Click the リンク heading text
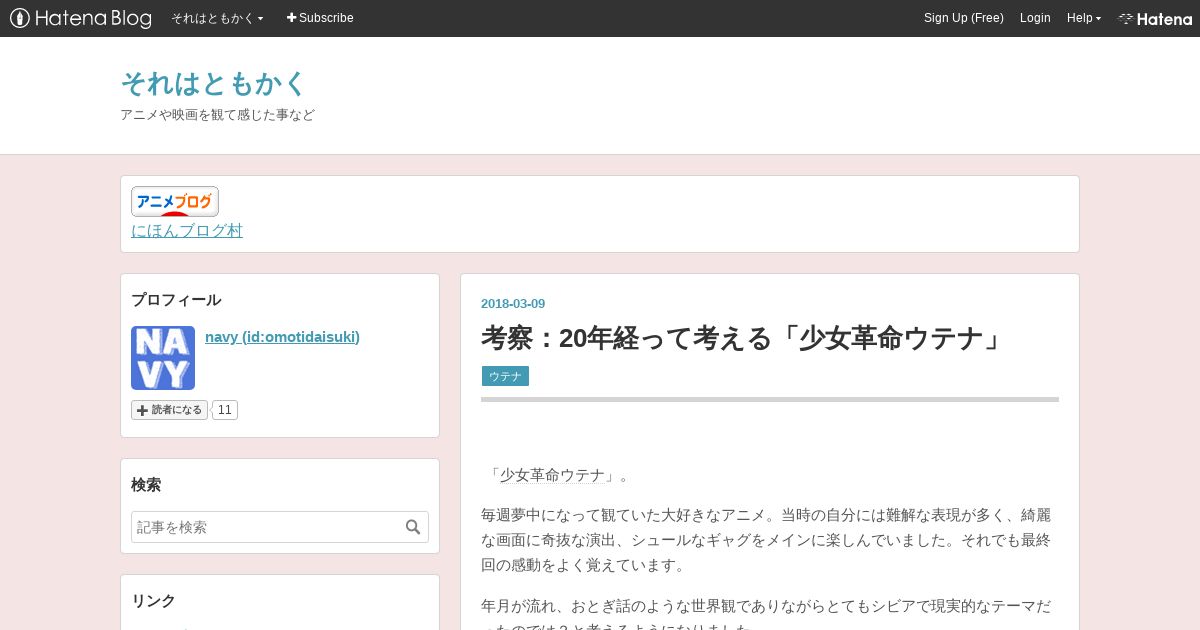This screenshot has width=1200, height=630. pyautogui.click(x=154, y=601)
